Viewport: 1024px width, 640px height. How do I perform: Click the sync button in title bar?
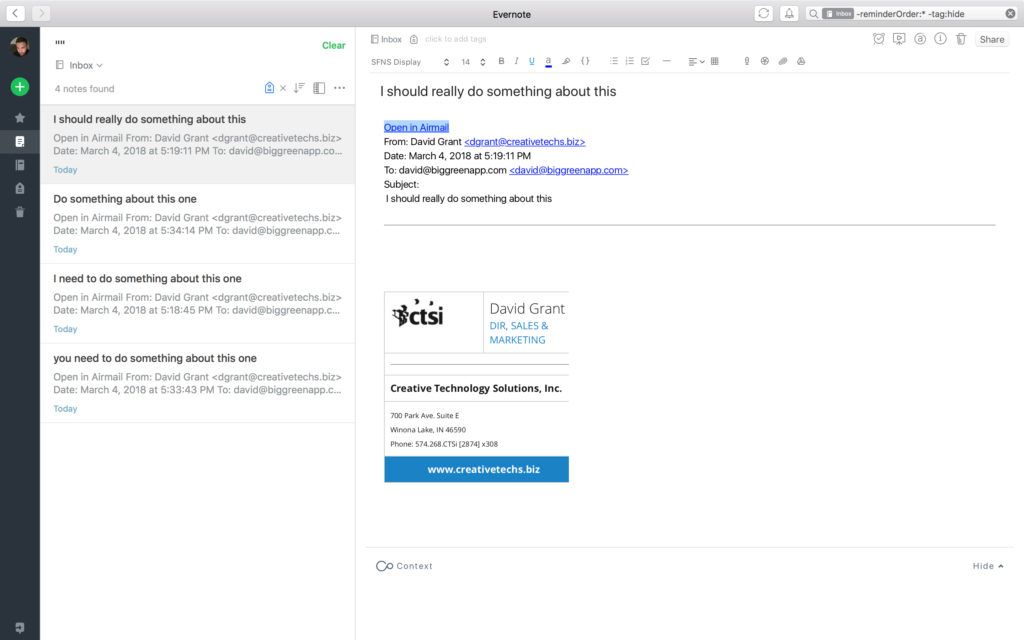pos(764,13)
